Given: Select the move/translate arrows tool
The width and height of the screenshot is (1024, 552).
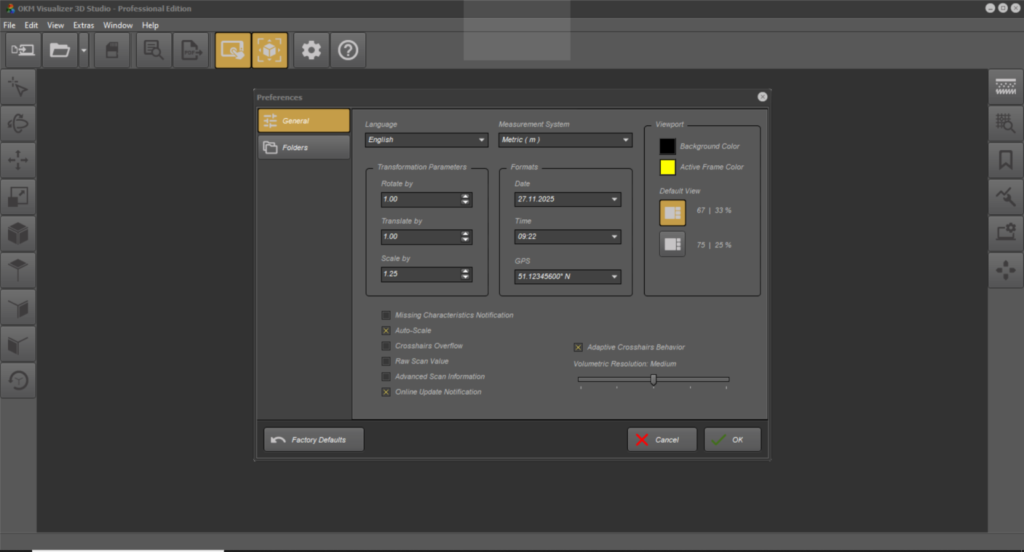Looking at the screenshot, I should point(18,159).
